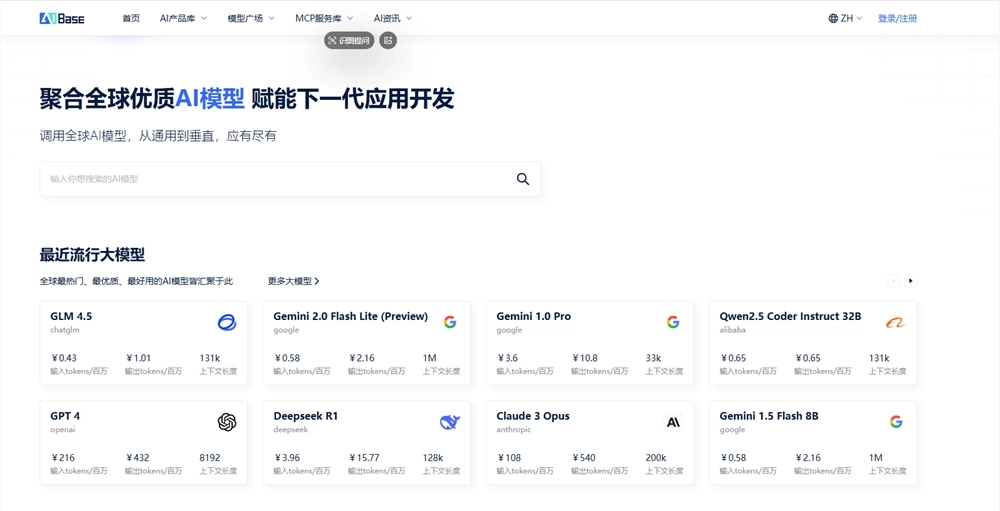Screen dimensions: 1000x511
Task: Click ¥540 output price on Claude 3 Opus
Action: click(x=584, y=457)
